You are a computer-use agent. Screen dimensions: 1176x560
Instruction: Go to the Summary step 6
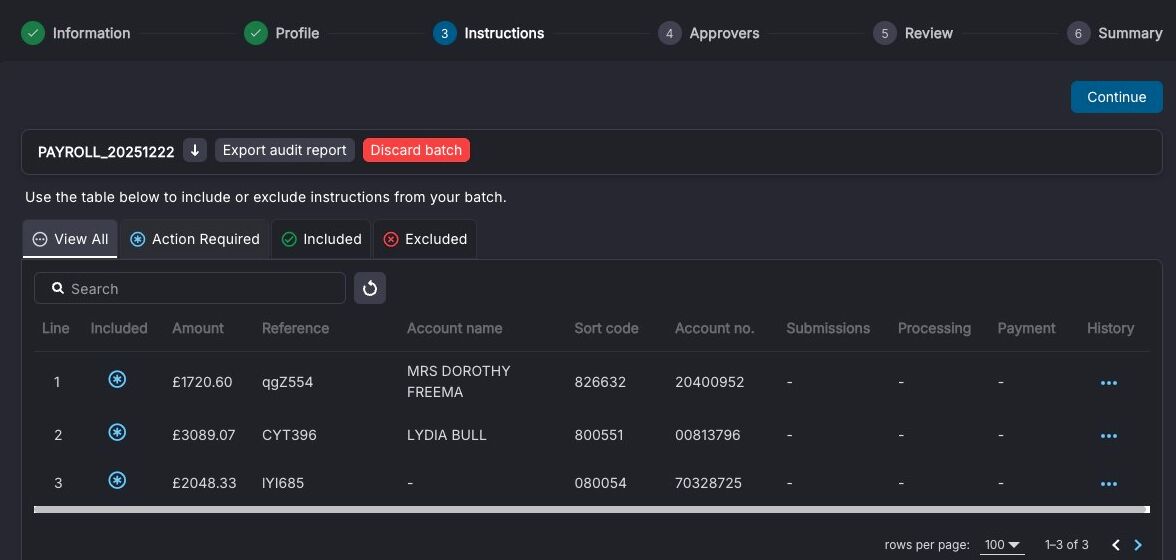pyautogui.click(x=1114, y=33)
